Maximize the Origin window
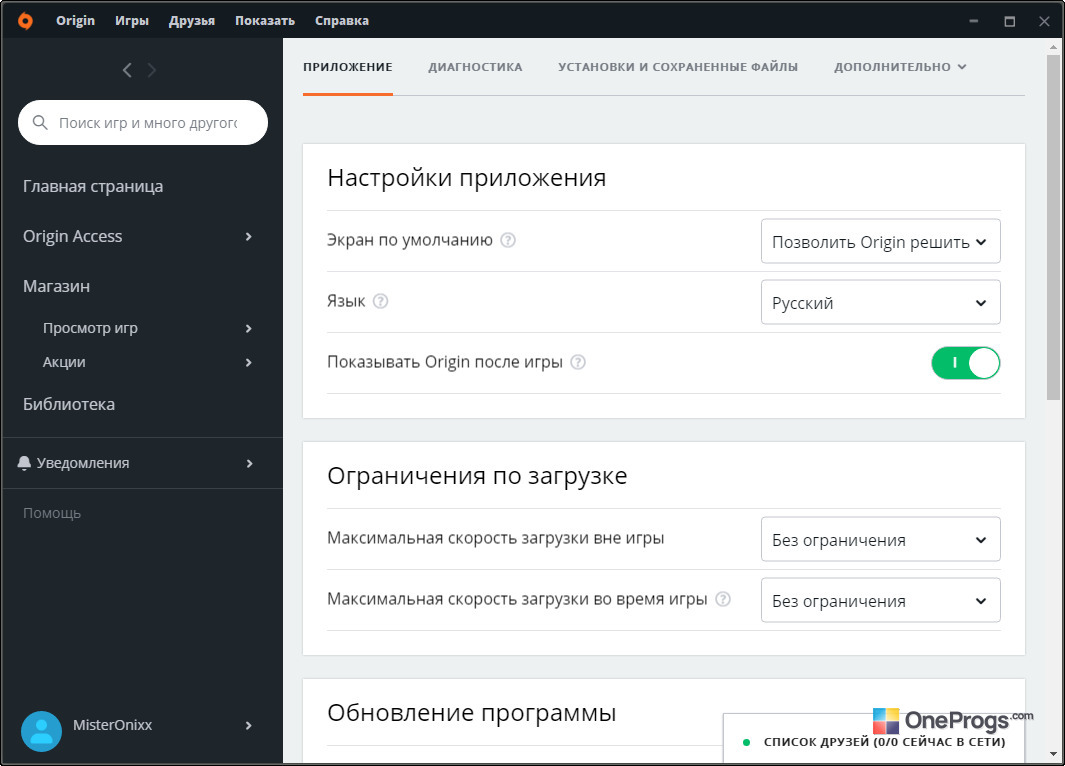Image resolution: width=1065 pixels, height=766 pixels. [1010, 21]
